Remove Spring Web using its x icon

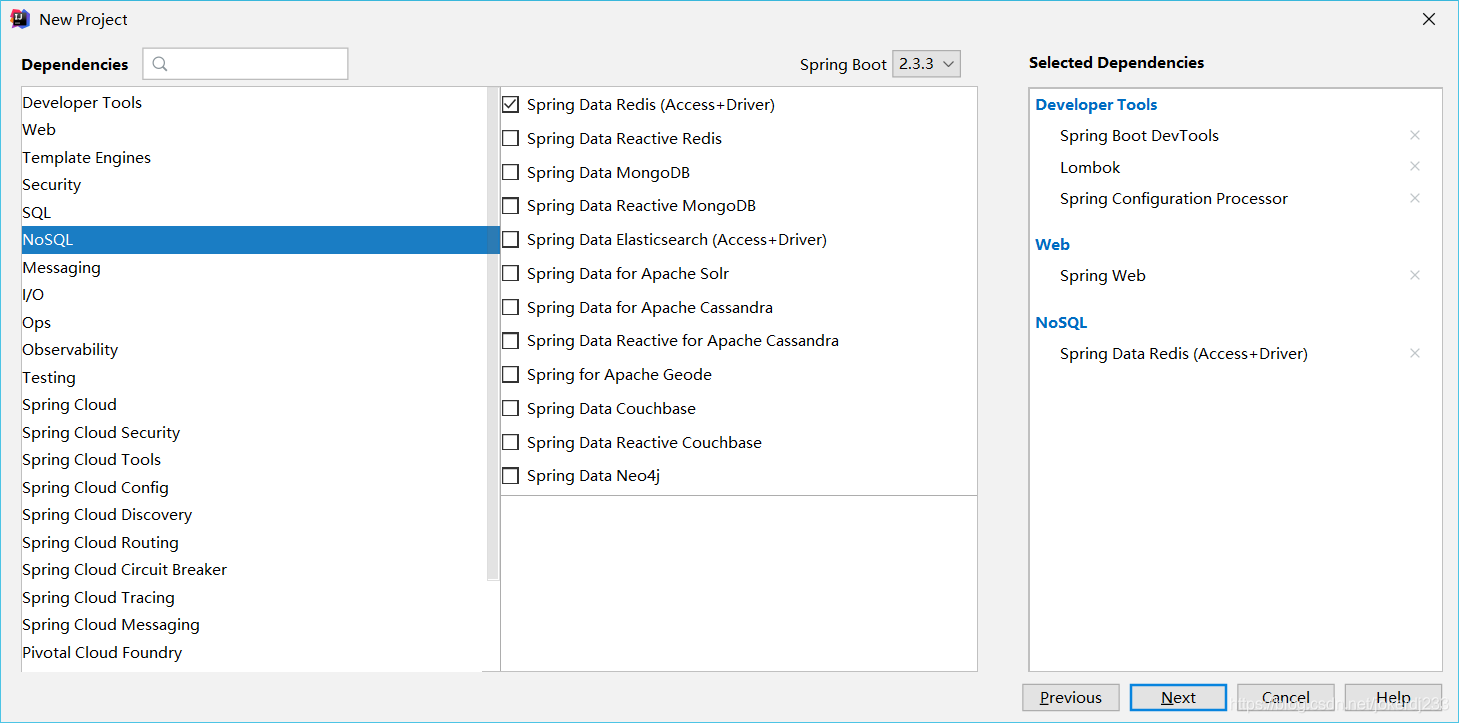[x=1414, y=275]
